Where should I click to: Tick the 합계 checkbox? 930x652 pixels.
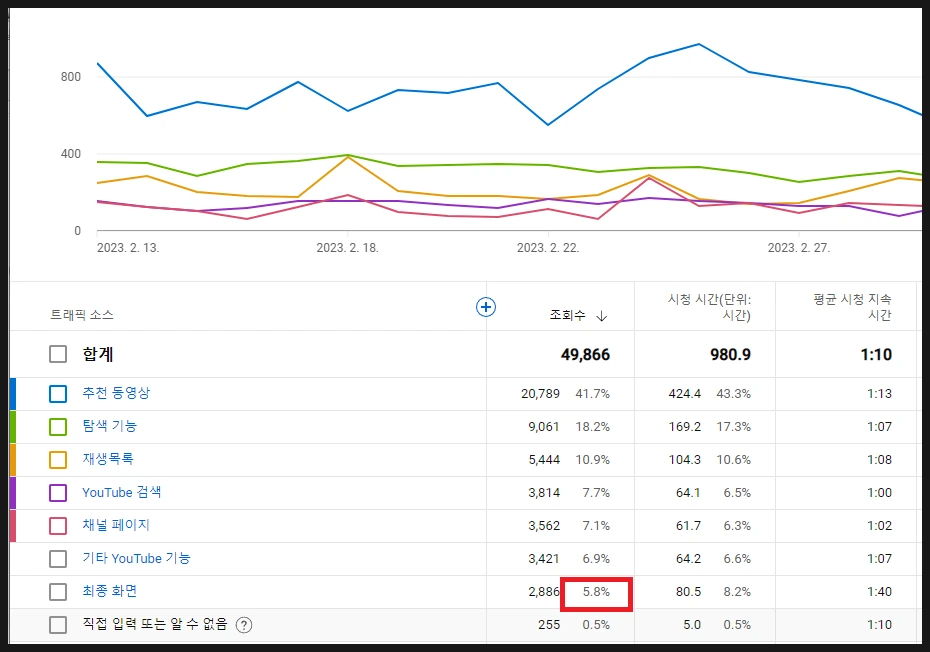point(58,354)
